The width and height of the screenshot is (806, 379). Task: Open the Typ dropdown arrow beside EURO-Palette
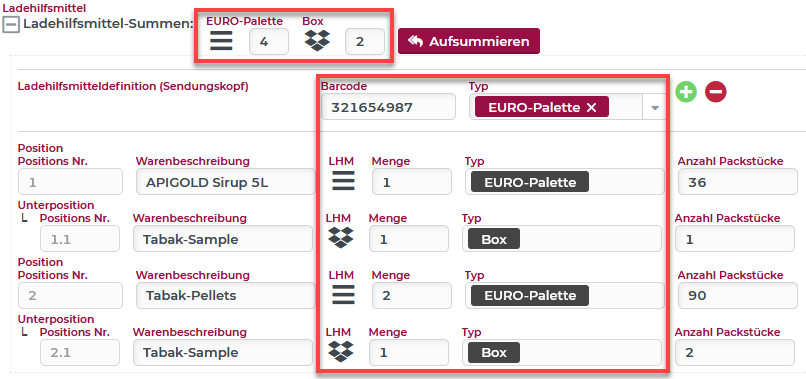pos(655,107)
